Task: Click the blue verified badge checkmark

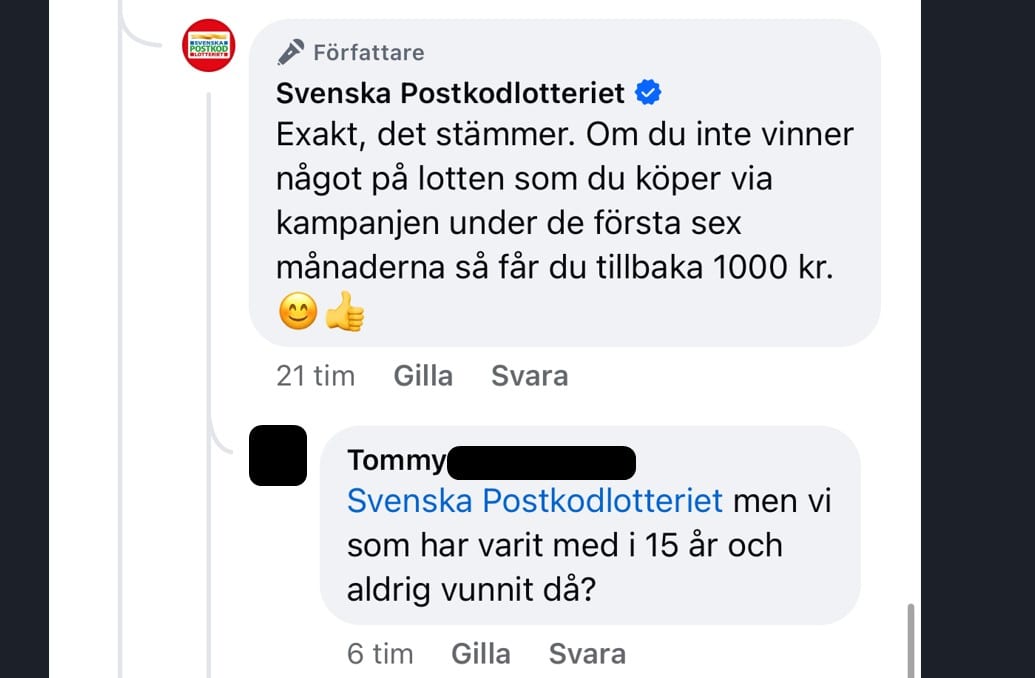Action: point(648,94)
